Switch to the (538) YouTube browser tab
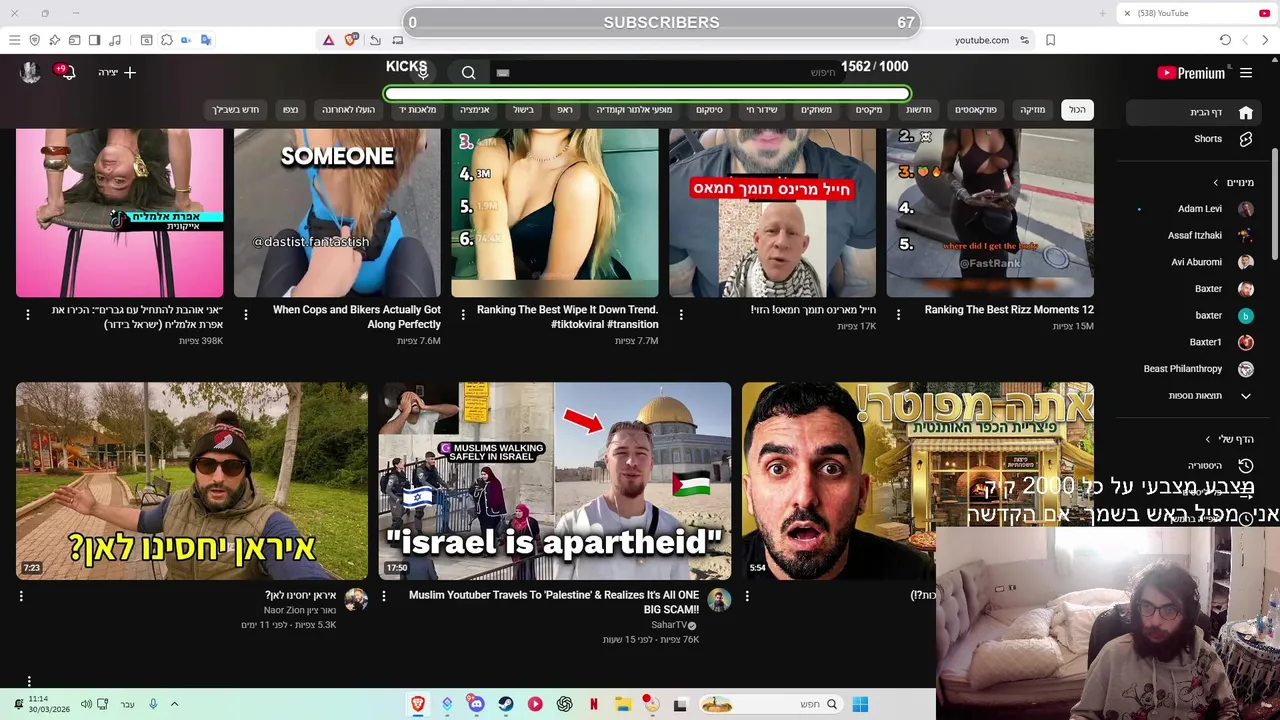1280x720 pixels. click(1195, 13)
